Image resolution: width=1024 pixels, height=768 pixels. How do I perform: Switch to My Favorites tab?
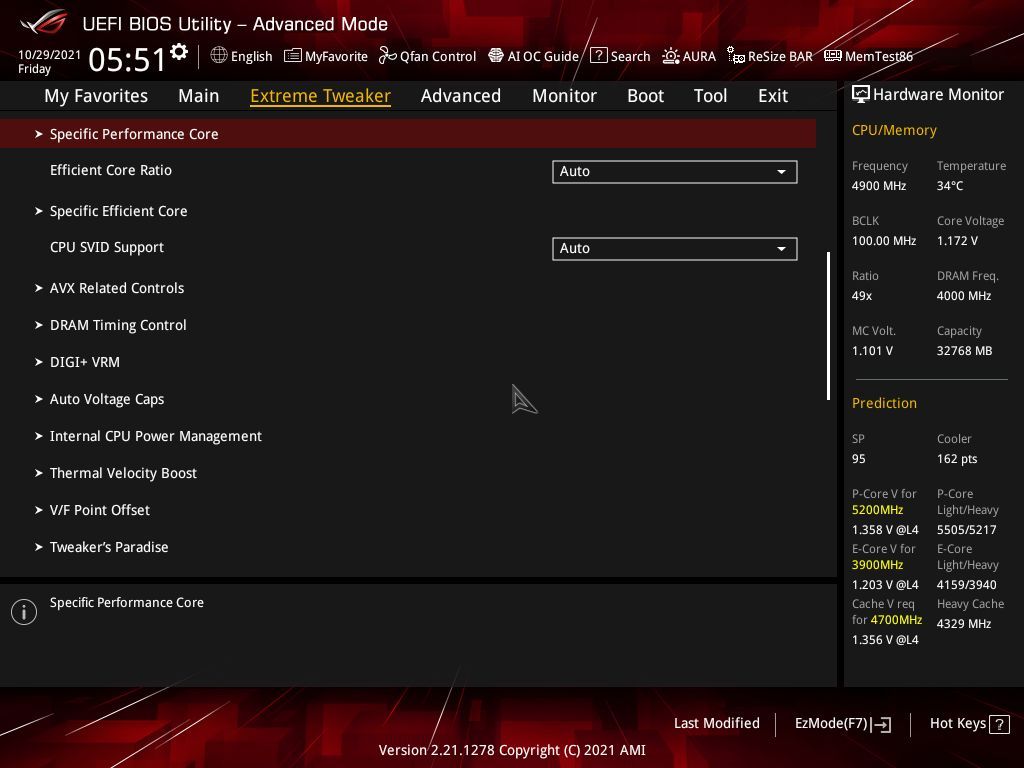click(x=96, y=96)
